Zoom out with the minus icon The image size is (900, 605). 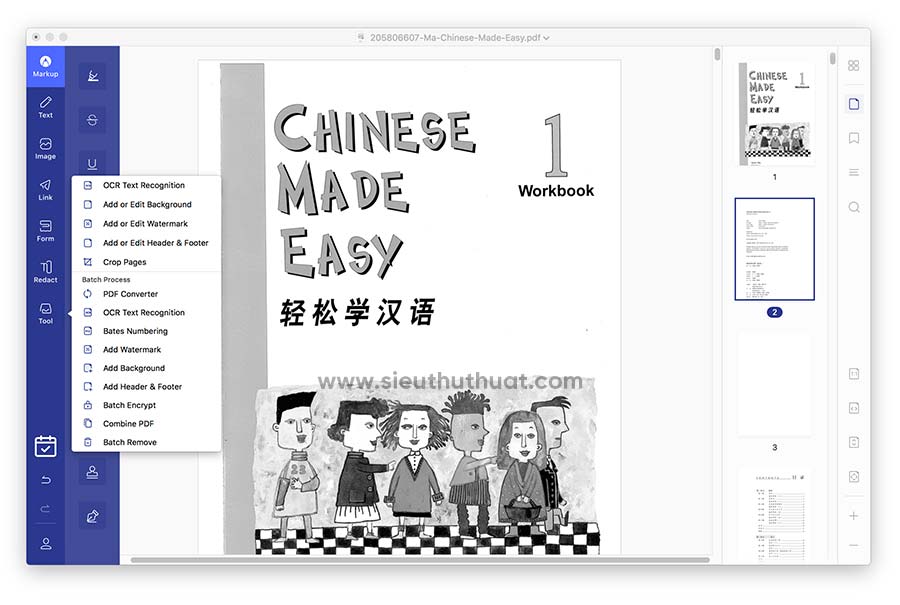(x=854, y=545)
